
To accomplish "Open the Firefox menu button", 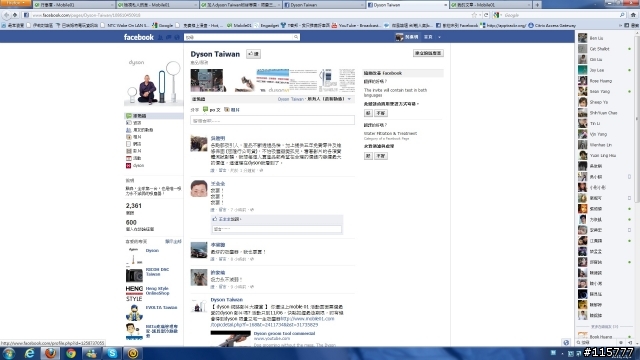I will (16, 3).
